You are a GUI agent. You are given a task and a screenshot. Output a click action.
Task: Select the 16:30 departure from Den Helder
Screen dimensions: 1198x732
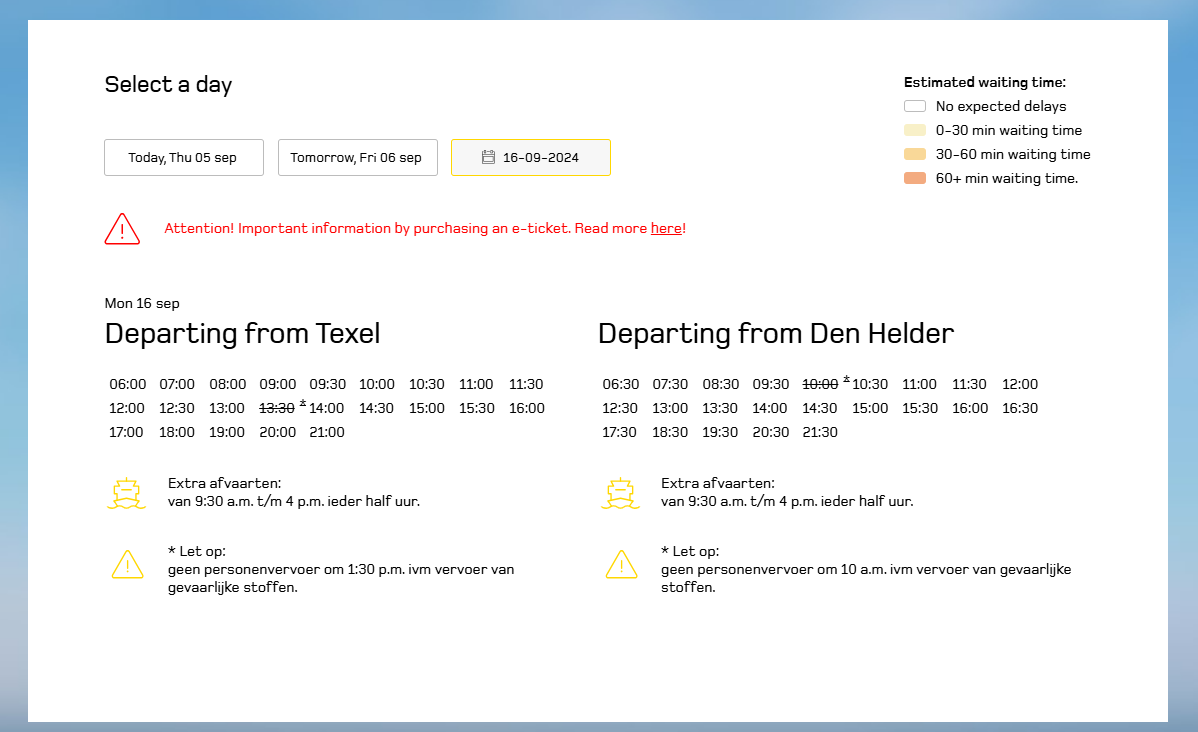[x=1020, y=408]
